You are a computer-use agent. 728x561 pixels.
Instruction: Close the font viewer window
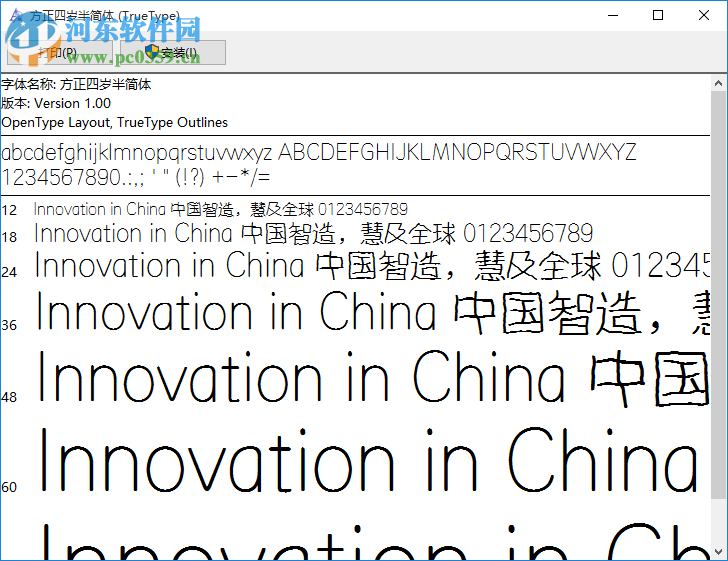click(x=703, y=15)
